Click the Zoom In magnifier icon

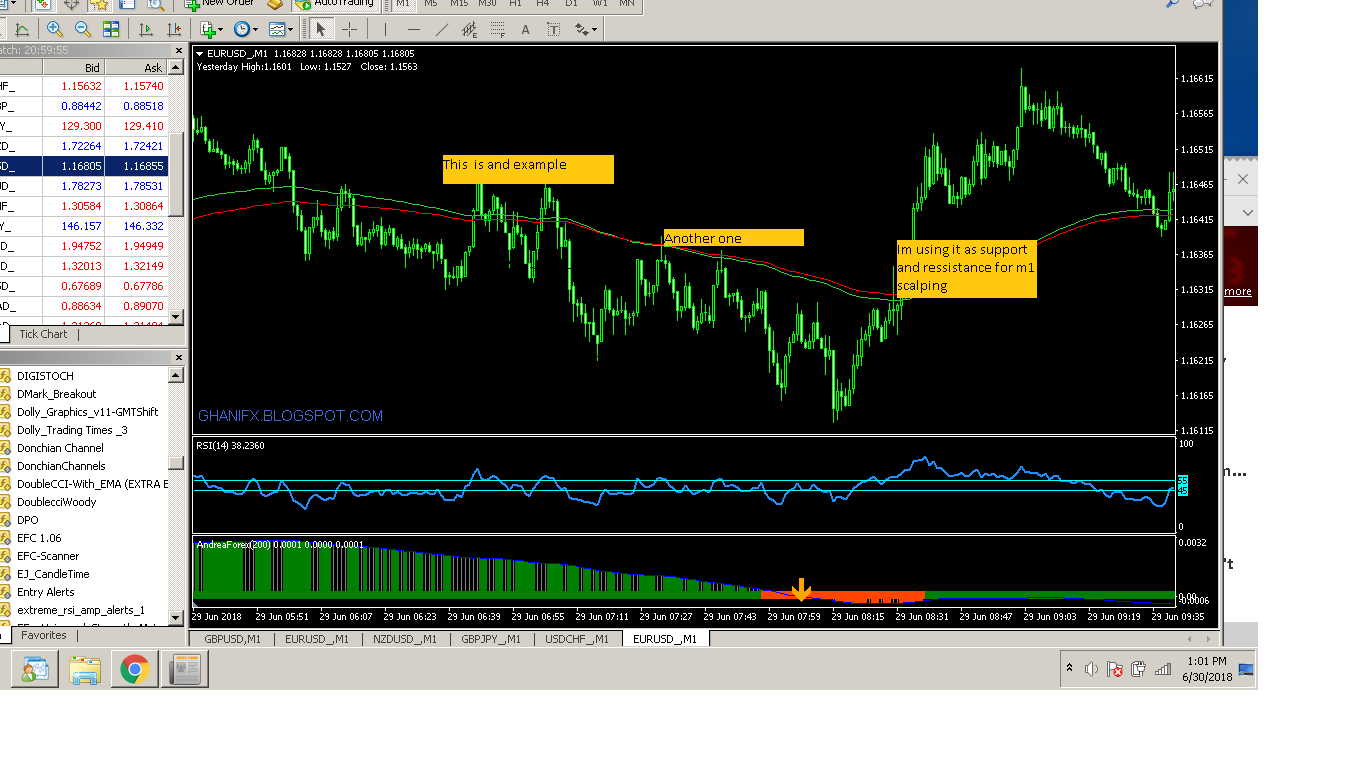pos(55,30)
